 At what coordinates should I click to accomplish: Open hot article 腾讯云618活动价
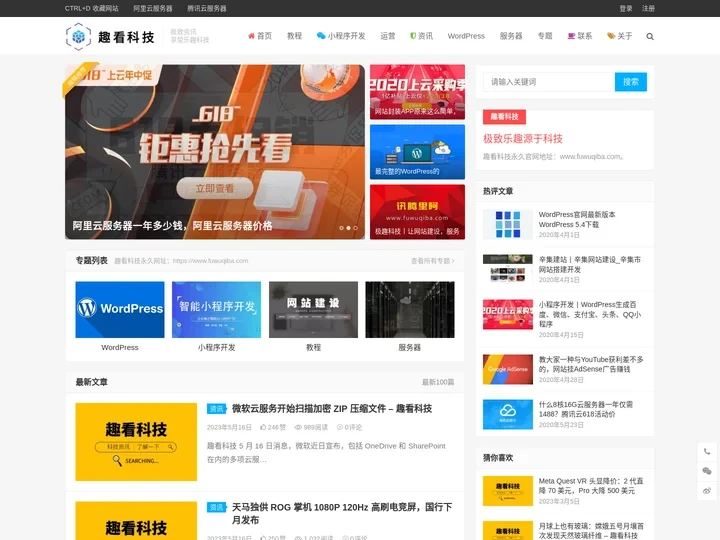tap(586, 409)
